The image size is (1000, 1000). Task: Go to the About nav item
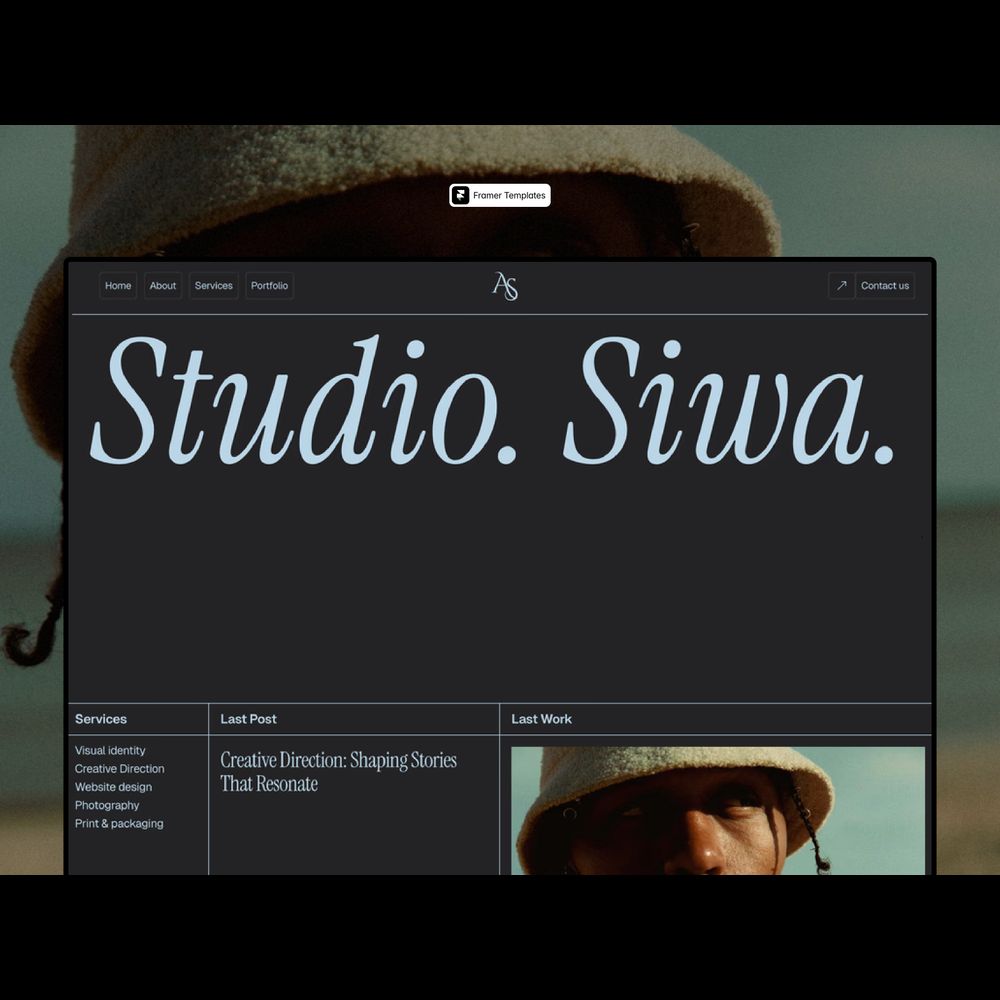[163, 286]
